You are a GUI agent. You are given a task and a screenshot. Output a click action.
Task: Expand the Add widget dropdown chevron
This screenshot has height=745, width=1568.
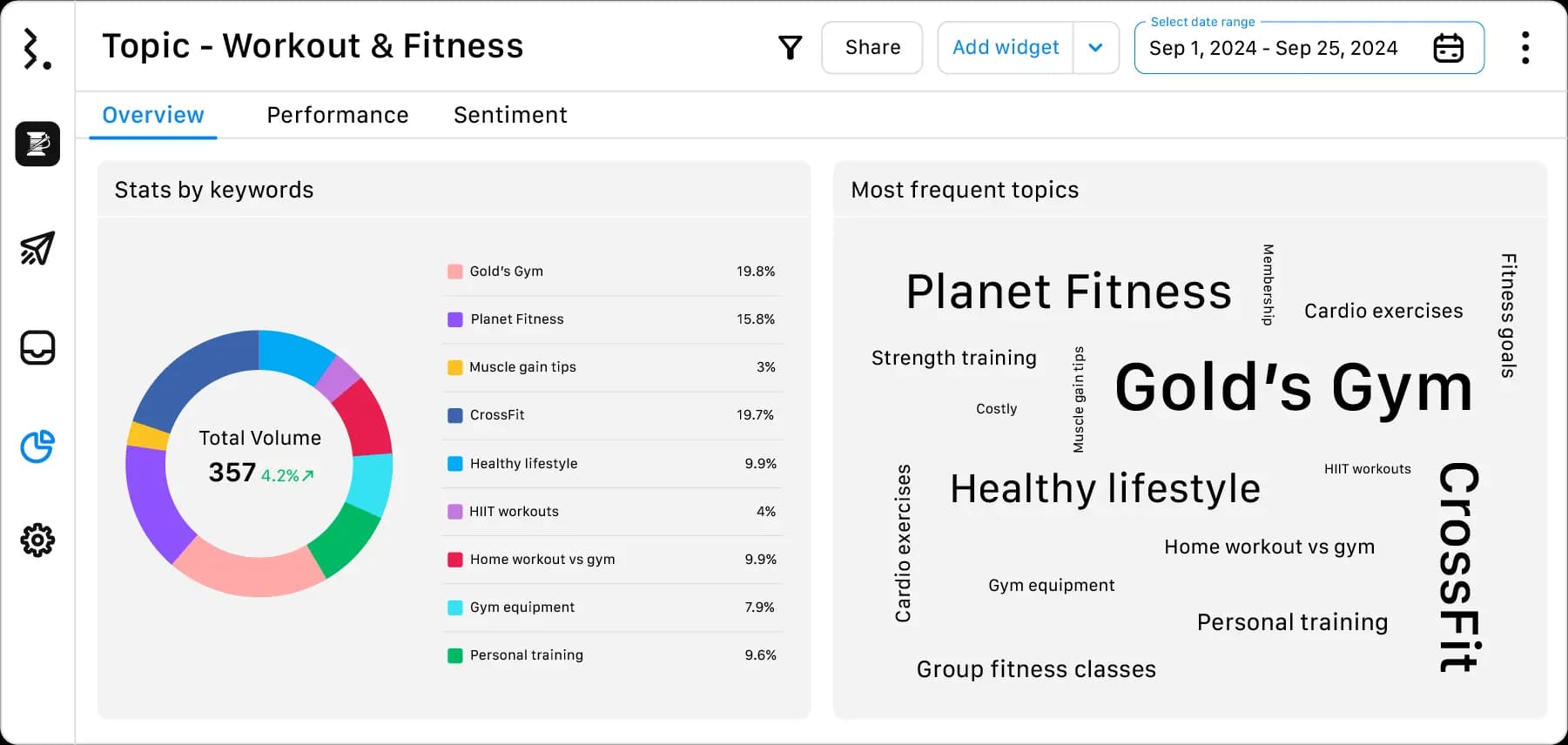point(1095,48)
